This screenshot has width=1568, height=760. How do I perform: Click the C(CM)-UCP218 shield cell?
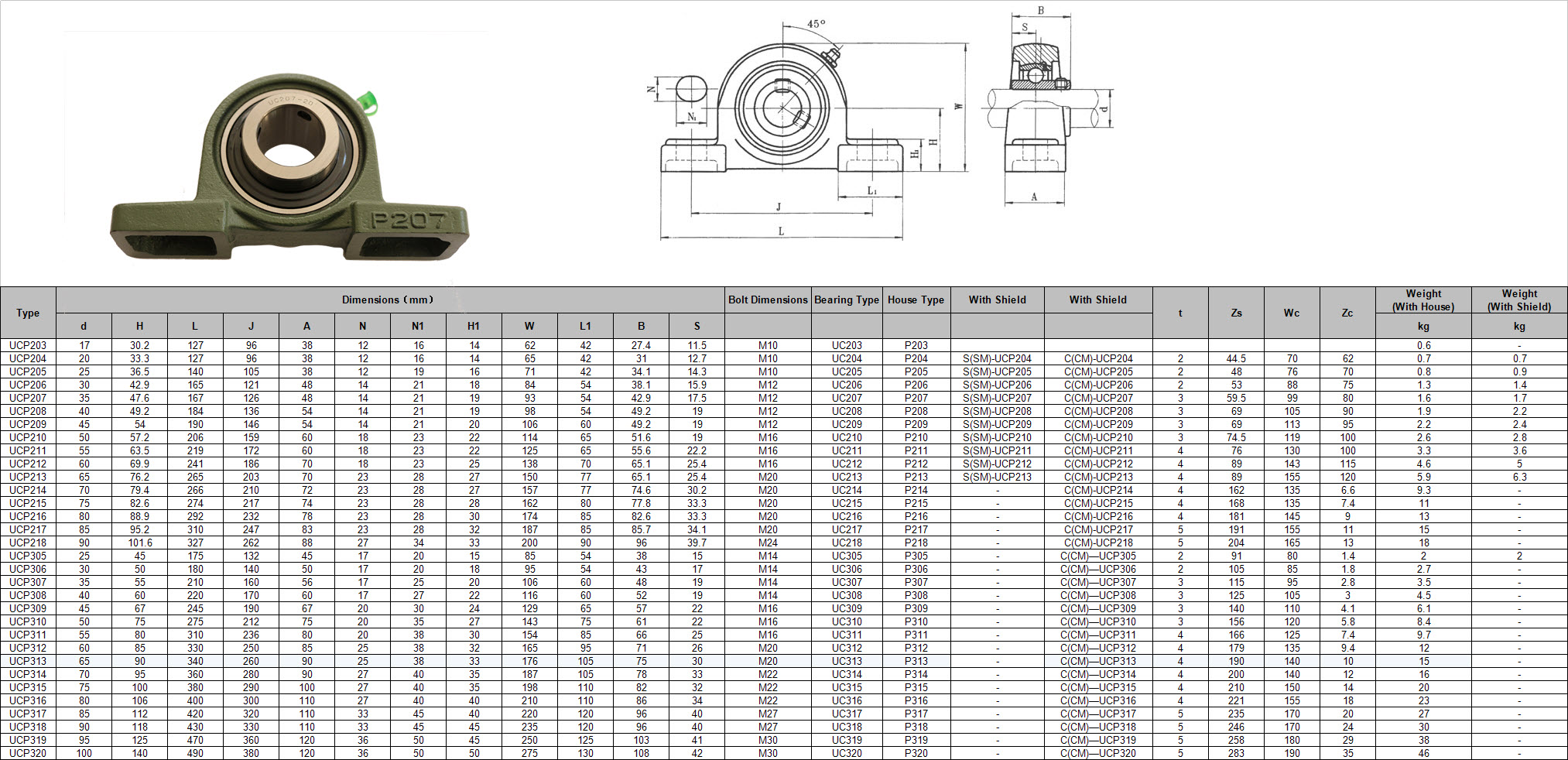pos(1098,543)
